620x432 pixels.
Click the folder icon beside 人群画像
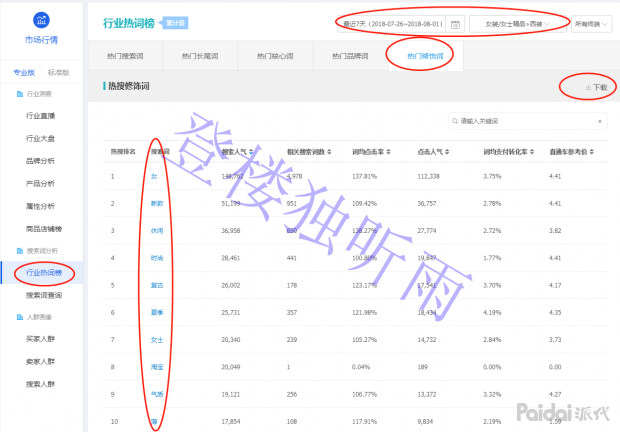pyautogui.click(x=19, y=317)
